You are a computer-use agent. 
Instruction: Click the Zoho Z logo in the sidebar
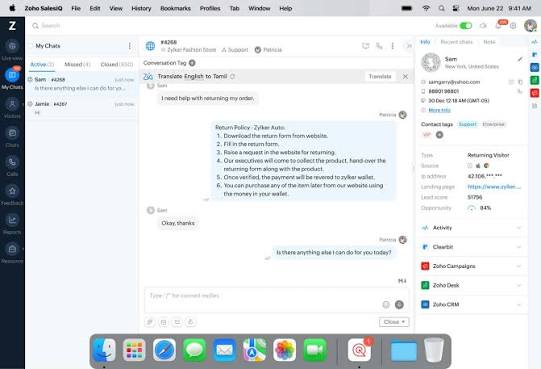click(x=12, y=26)
